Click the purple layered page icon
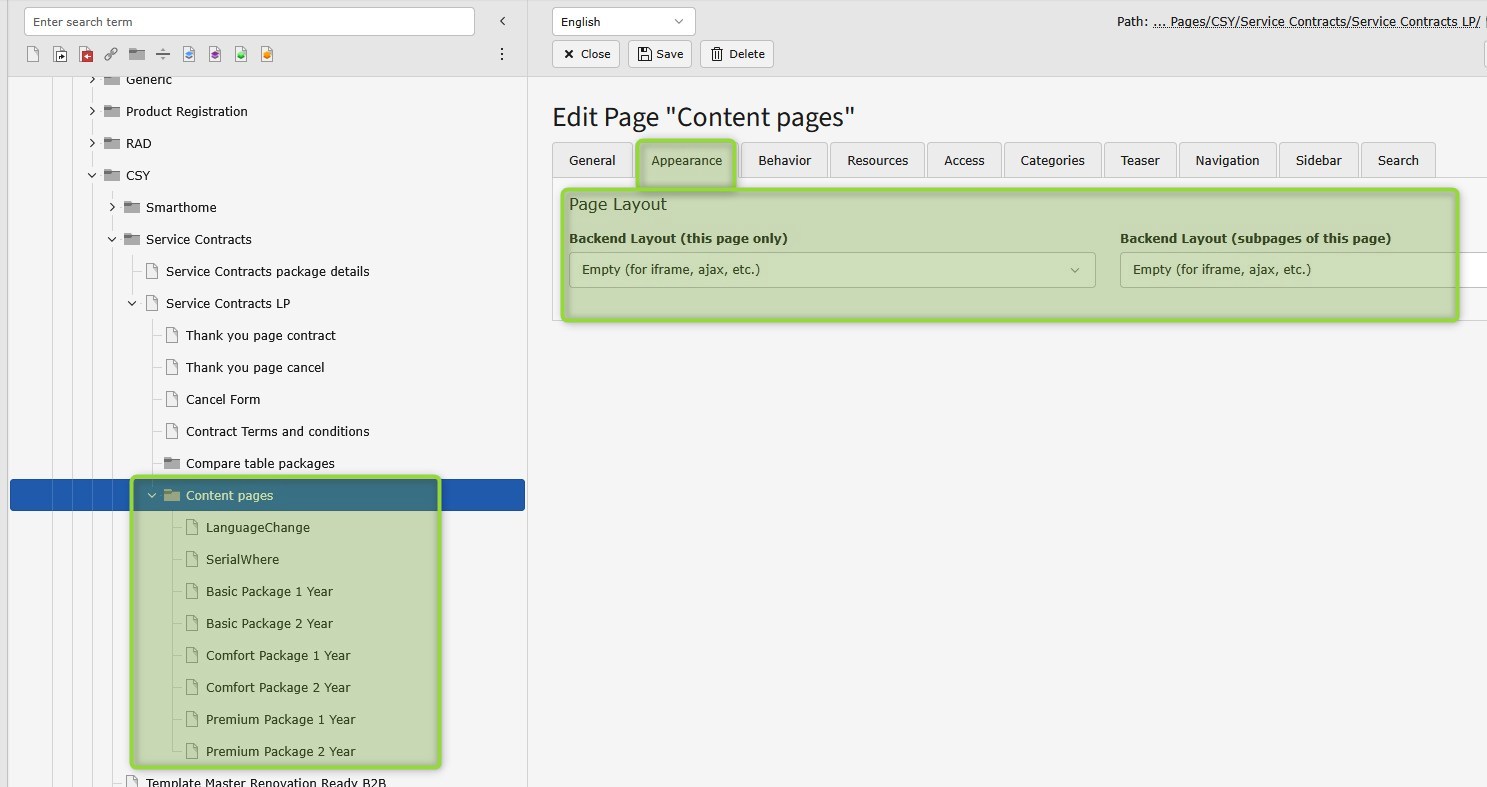This screenshot has height=787, width=1487. click(215, 54)
